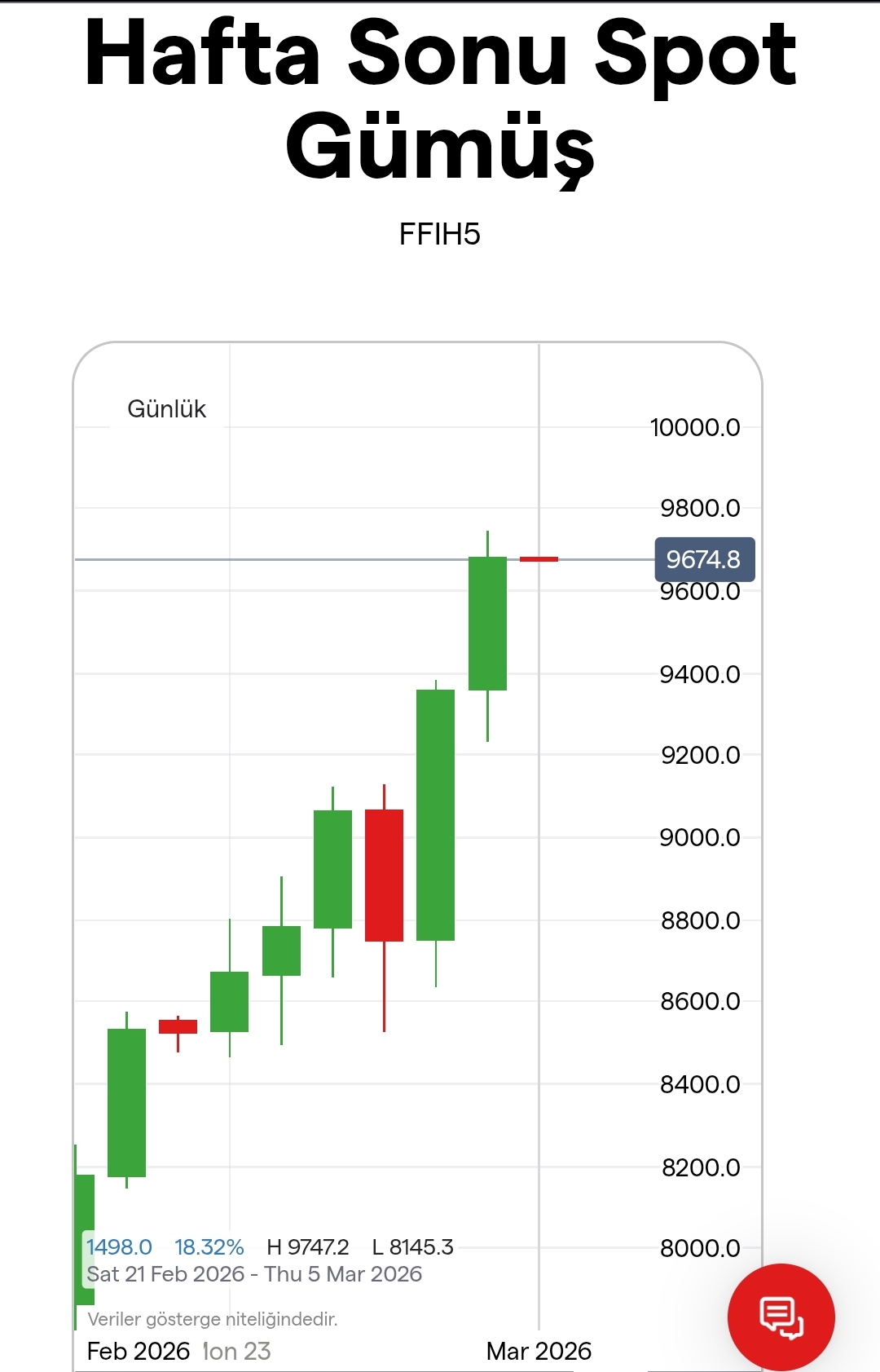Screen dimensions: 880x1372
Task: Click the H 9747.2 high value
Action: click(308, 1247)
